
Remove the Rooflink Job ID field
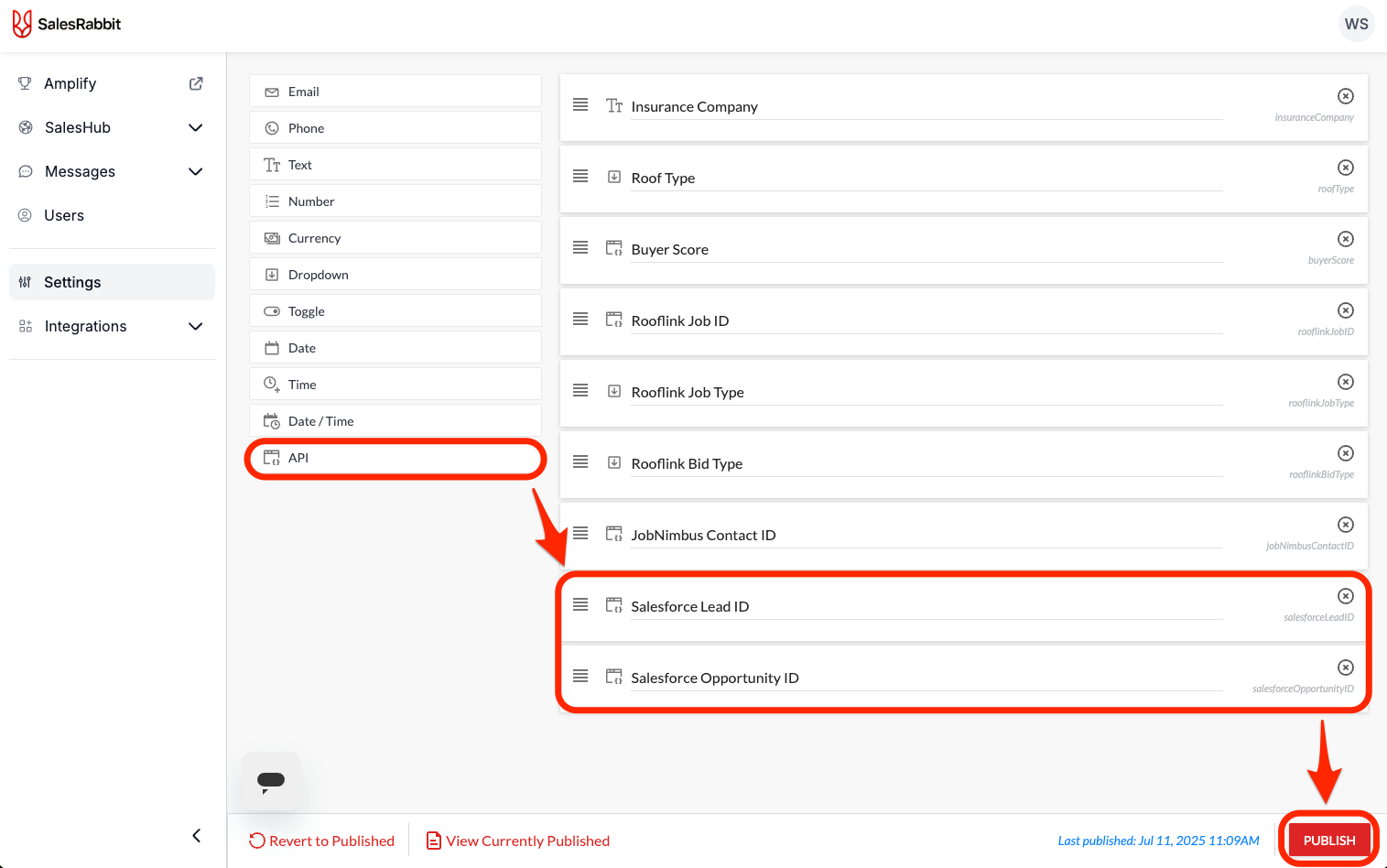coord(1346,310)
